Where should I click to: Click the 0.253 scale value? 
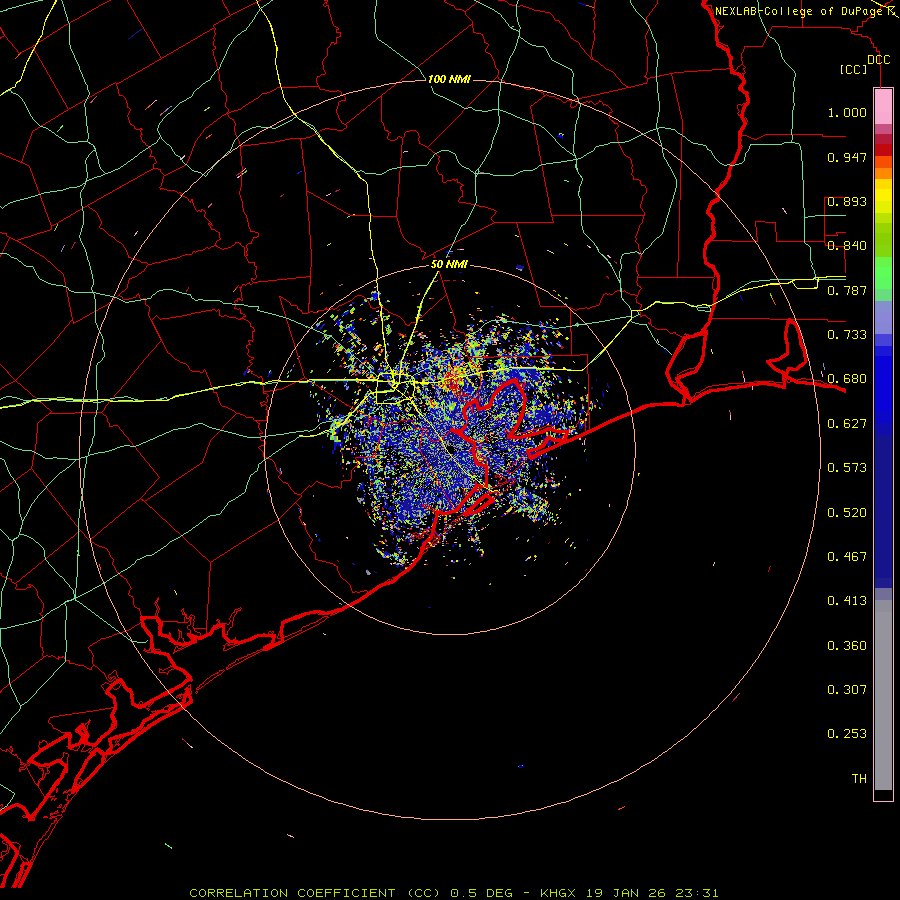point(847,734)
